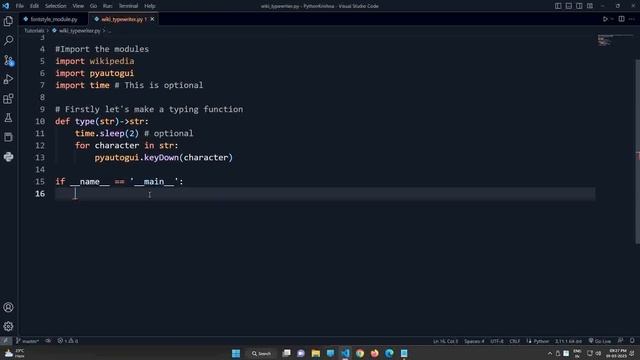Open the Help menu
640x360 pixels.
coord(150,6)
